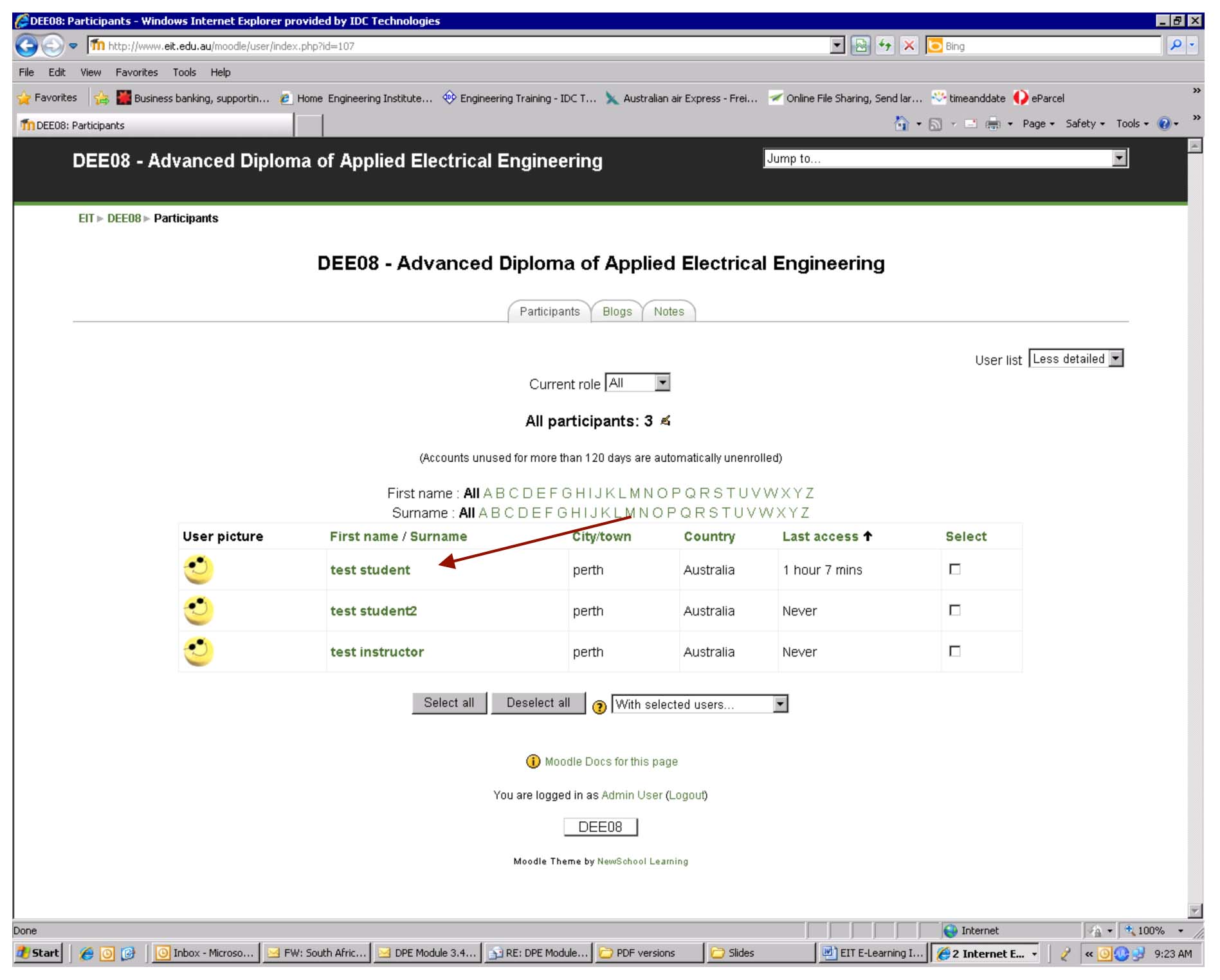Click the Outlook quick launch icon in taskbar
Image resolution: width=1220 pixels, height=980 pixels.
click(107, 953)
